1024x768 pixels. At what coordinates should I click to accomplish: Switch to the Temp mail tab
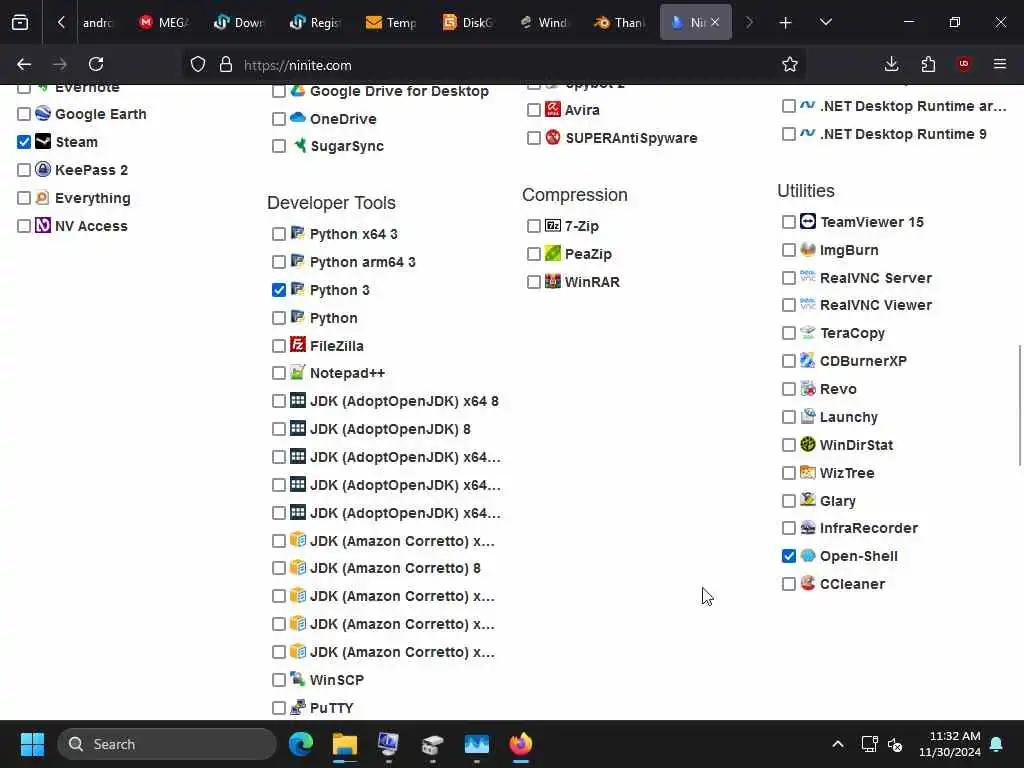391,22
